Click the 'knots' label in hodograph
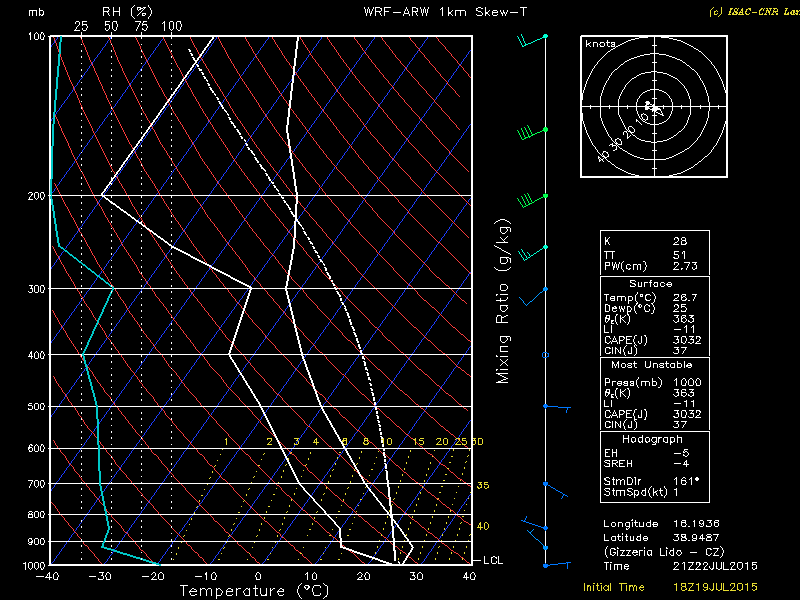 click(600, 44)
